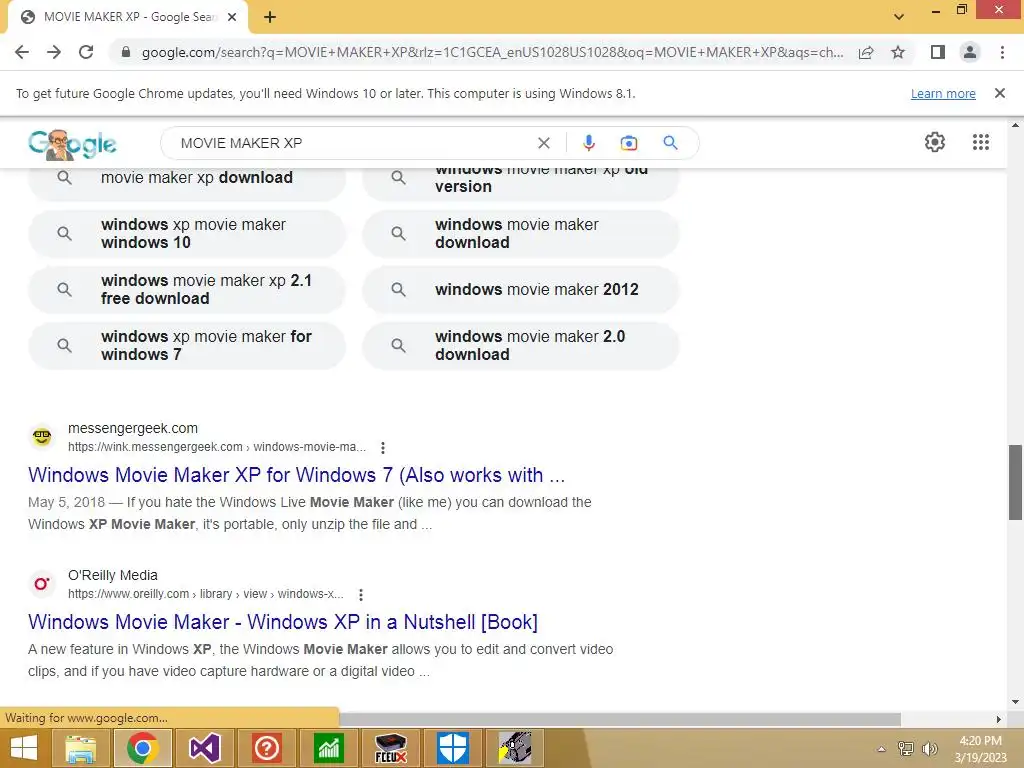The image size is (1024, 768).
Task: Choose 'windows movie maker xp 2.1 free download'
Action: [187, 289]
